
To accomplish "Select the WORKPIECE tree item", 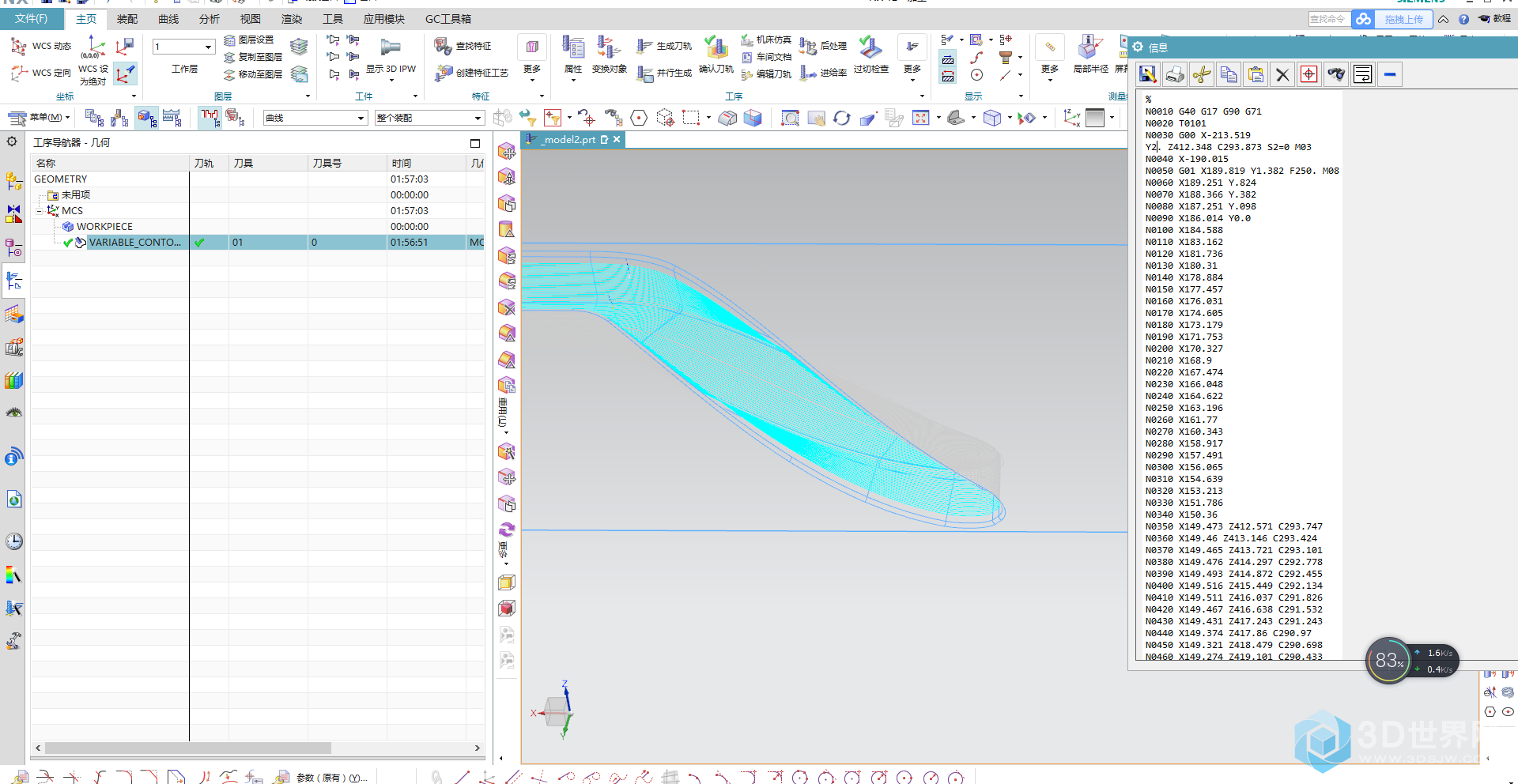I will pyautogui.click(x=104, y=227).
